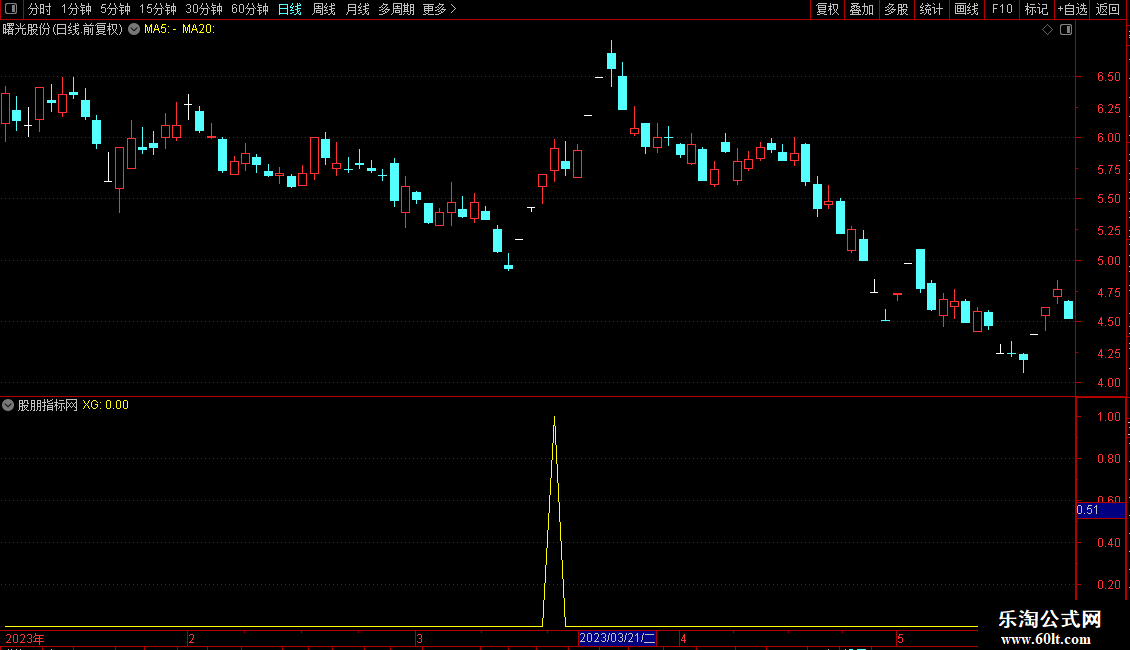Click month 5 on the time axis
The height and width of the screenshot is (650, 1130).
(x=900, y=638)
